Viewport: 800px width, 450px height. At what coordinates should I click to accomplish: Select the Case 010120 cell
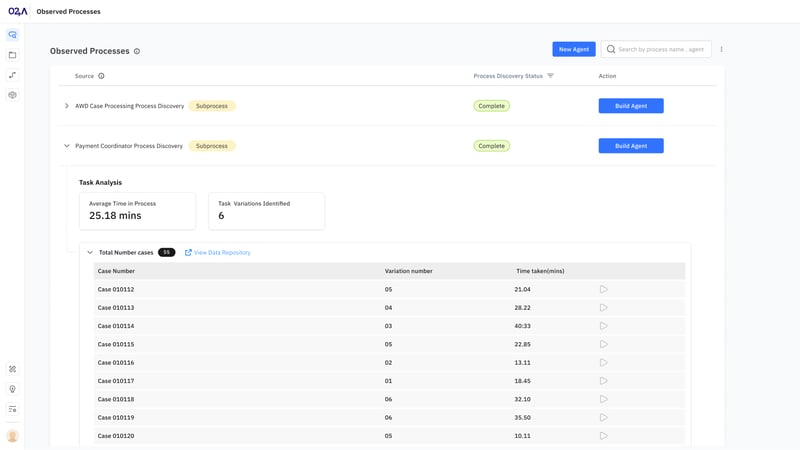tap(116, 436)
